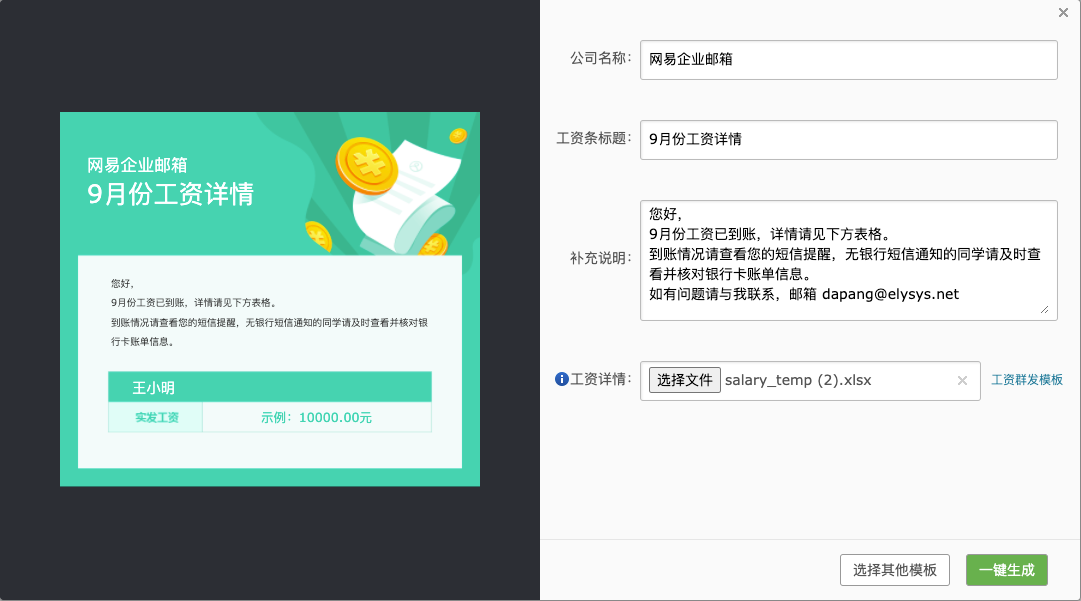Open the 工资群发模板 link
Image resolution: width=1081 pixels, height=601 pixels.
[x=1027, y=380]
